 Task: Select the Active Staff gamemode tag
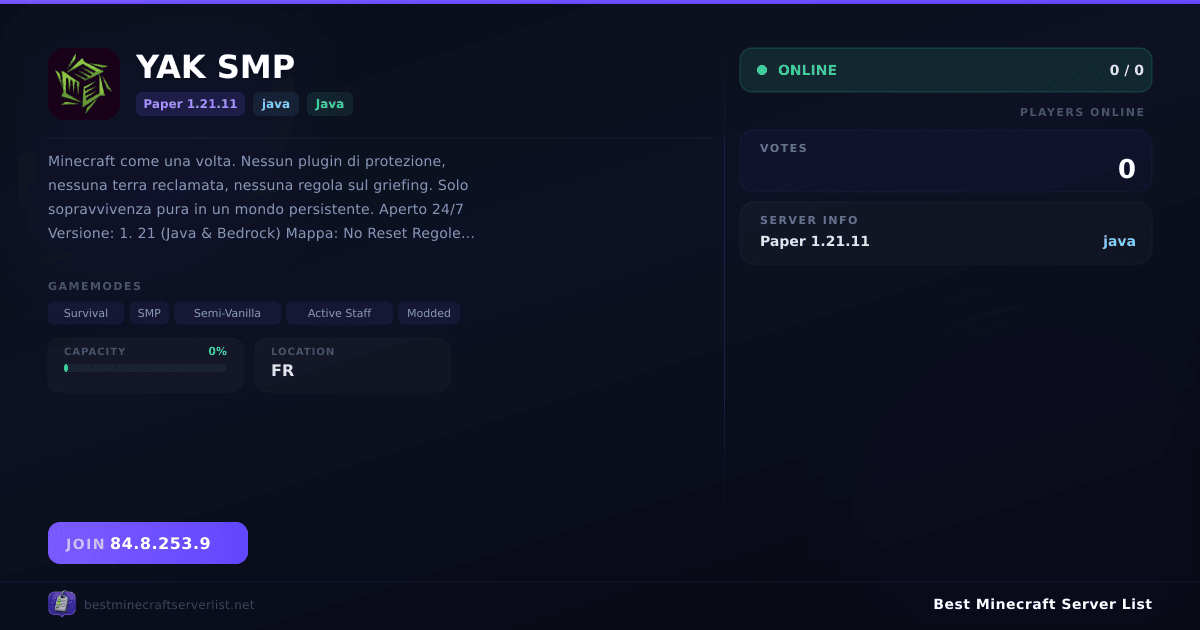tap(339, 313)
